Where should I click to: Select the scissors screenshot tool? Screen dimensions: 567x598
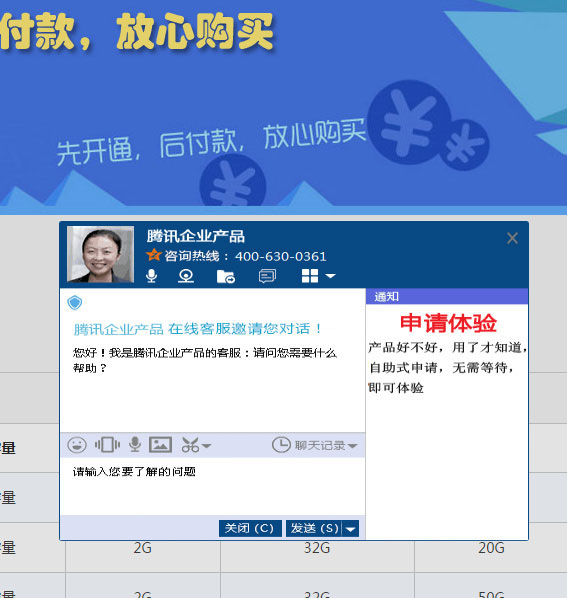point(190,445)
